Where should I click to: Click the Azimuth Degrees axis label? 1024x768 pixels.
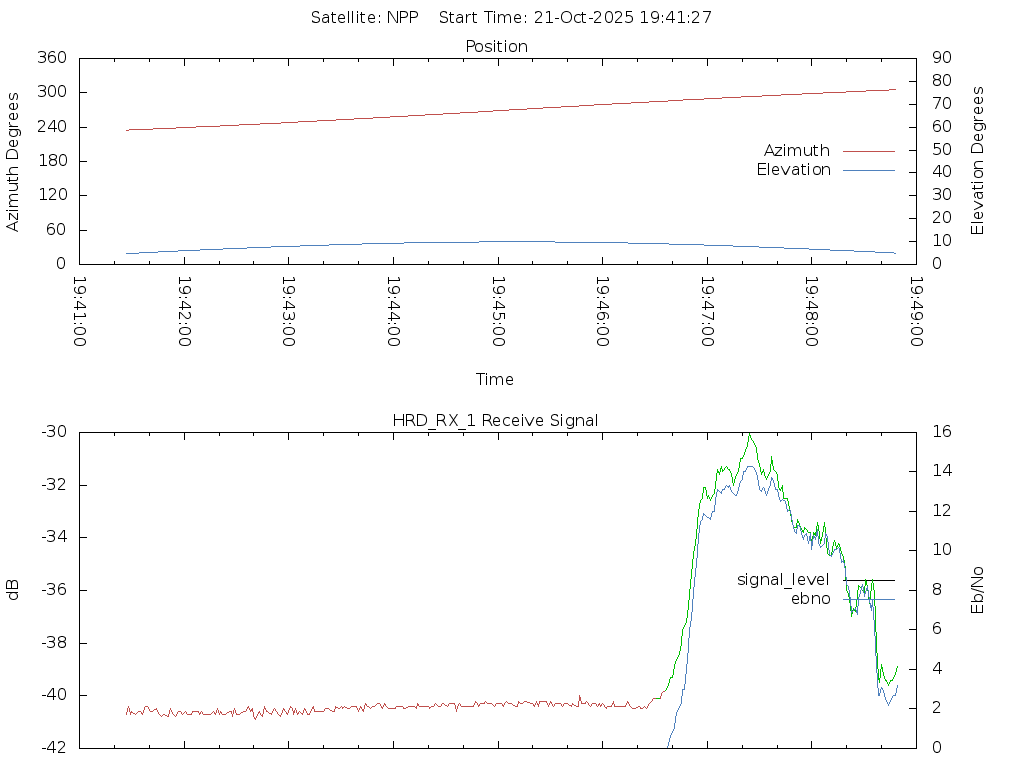[13, 161]
